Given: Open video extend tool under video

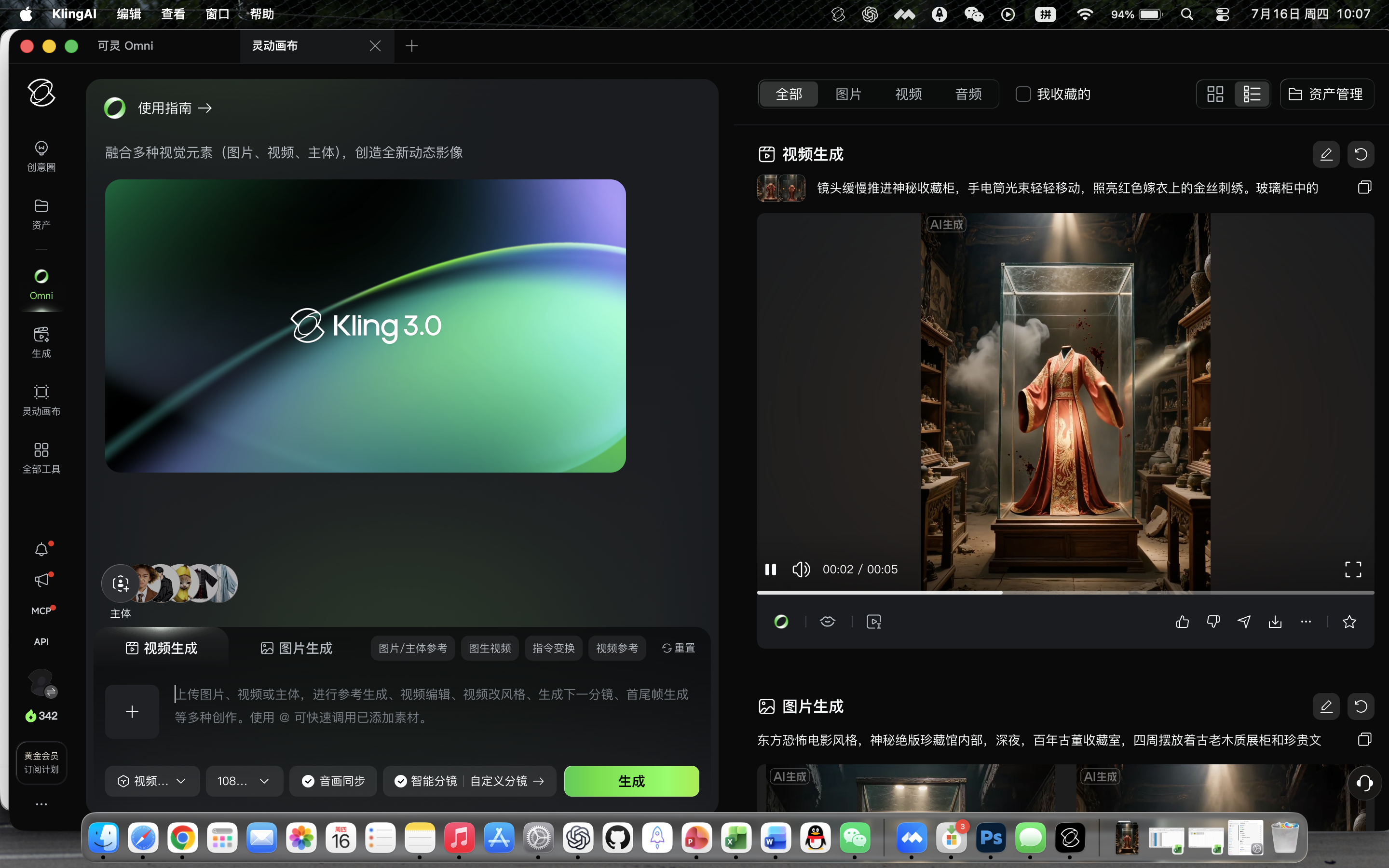Looking at the screenshot, I should tap(873, 622).
